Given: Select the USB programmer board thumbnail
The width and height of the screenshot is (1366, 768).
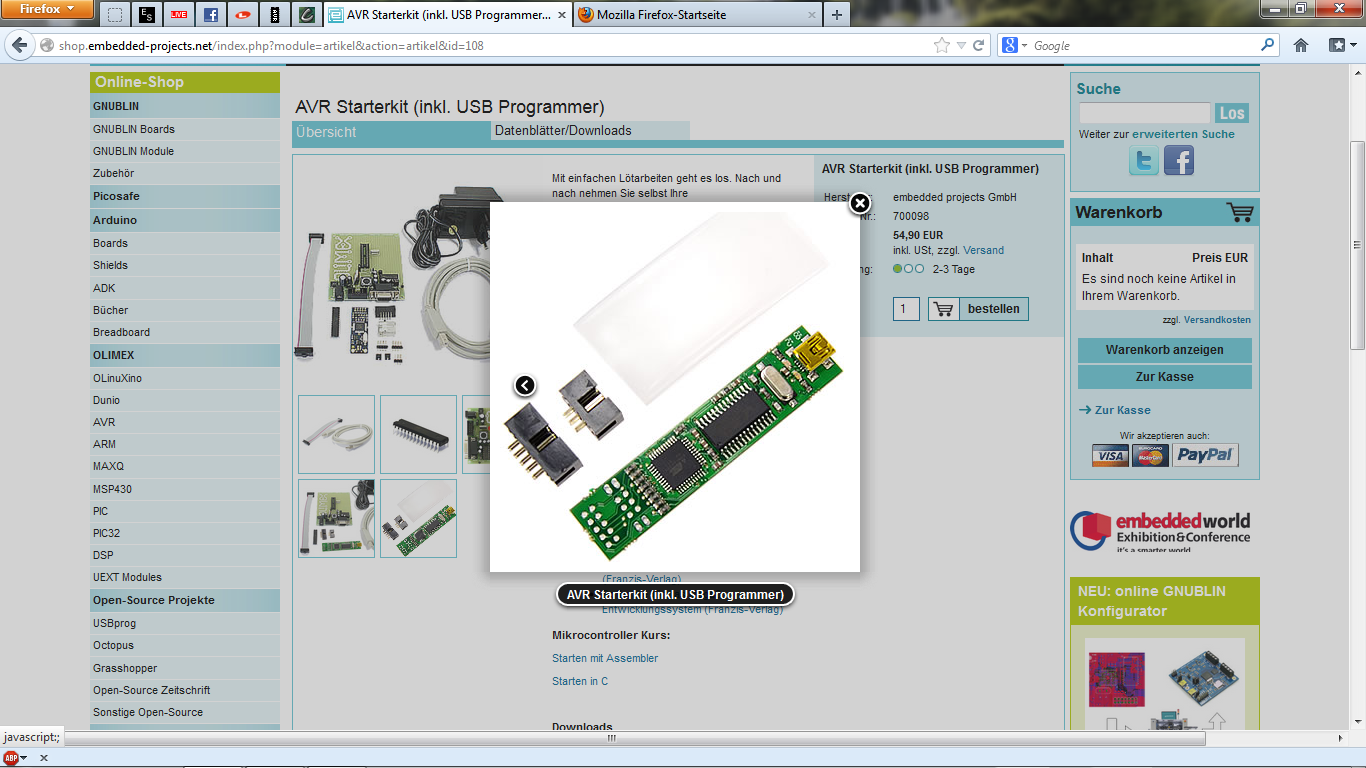Looking at the screenshot, I should 418,518.
